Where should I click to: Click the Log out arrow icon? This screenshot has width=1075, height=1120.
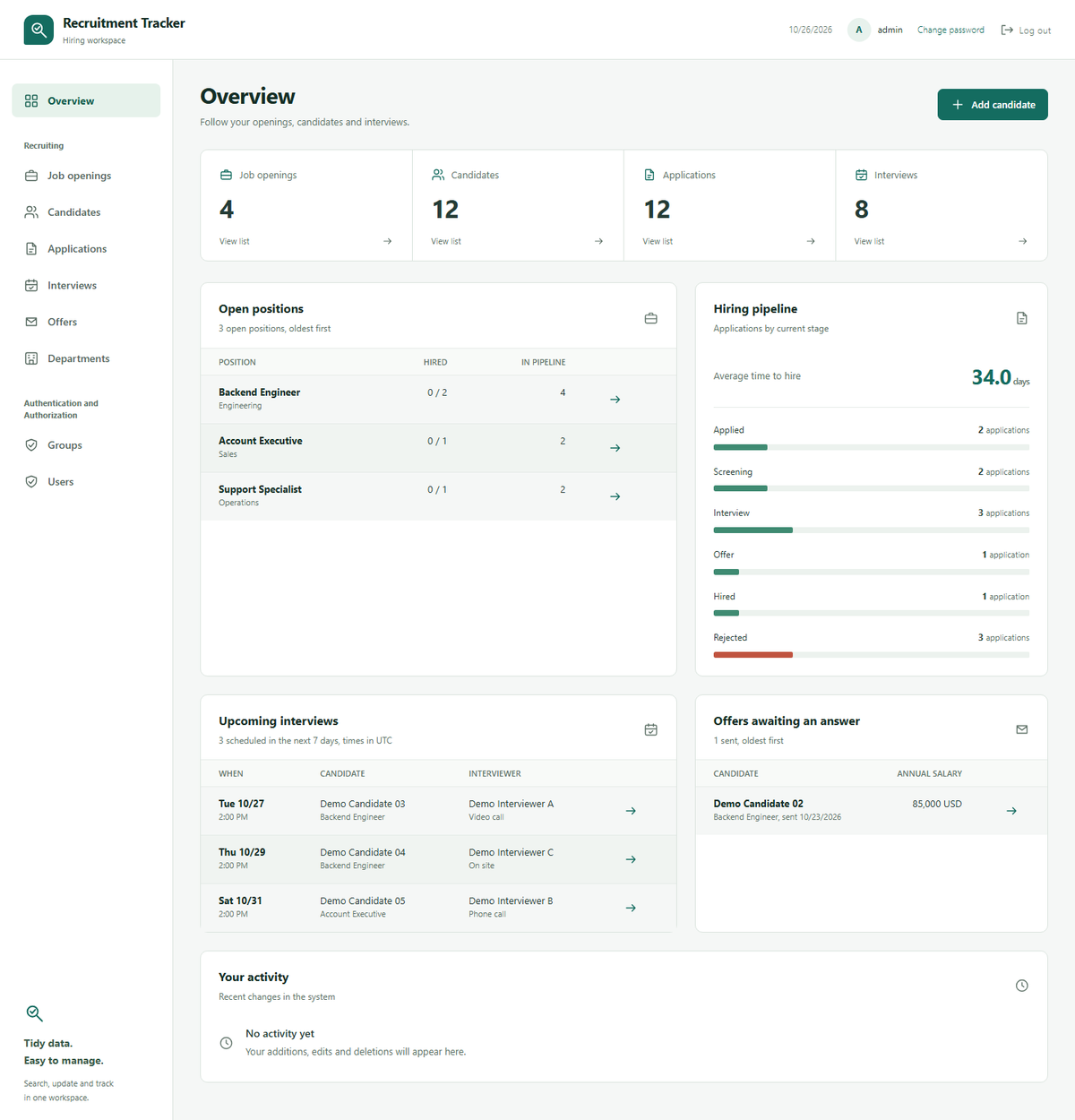pos(1007,30)
